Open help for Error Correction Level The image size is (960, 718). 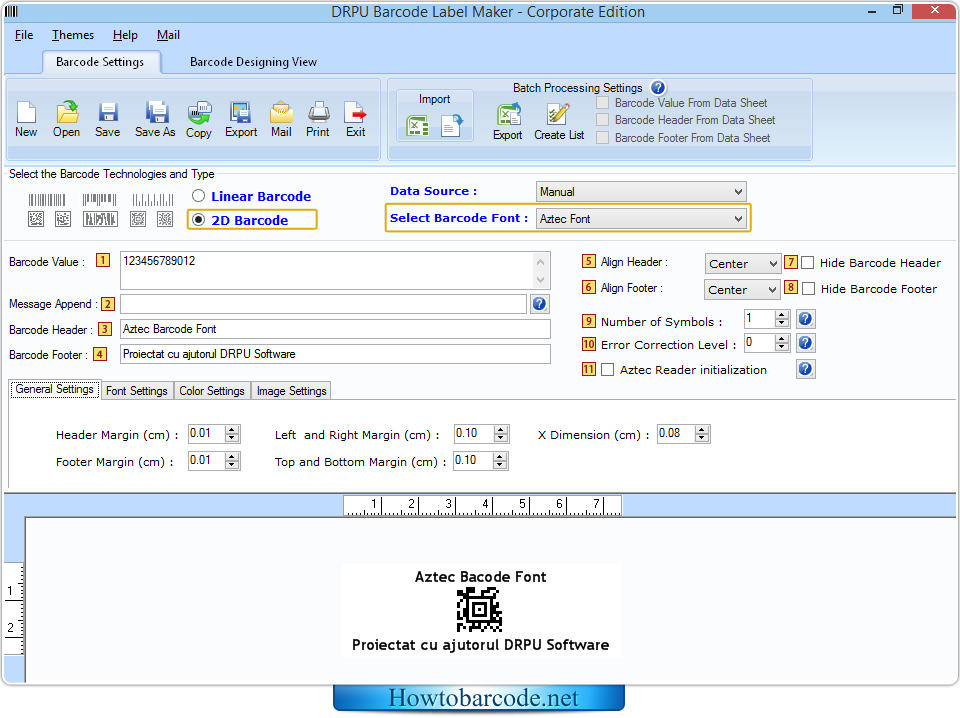[805, 343]
